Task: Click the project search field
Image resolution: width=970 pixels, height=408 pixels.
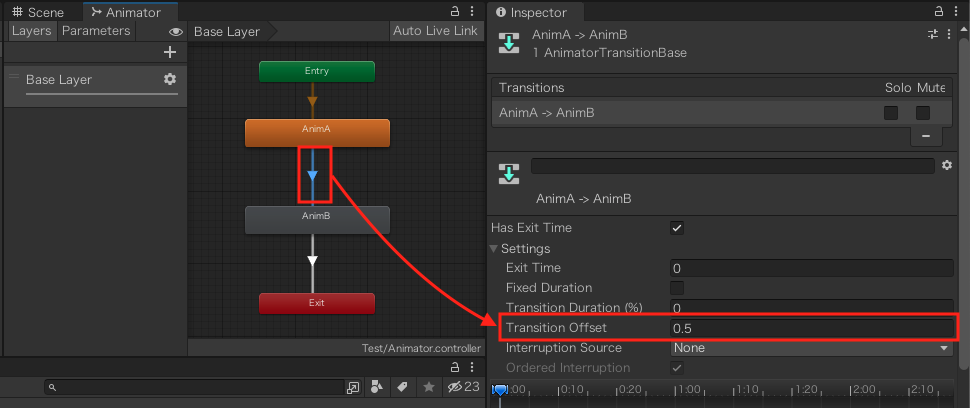Action: point(194,388)
